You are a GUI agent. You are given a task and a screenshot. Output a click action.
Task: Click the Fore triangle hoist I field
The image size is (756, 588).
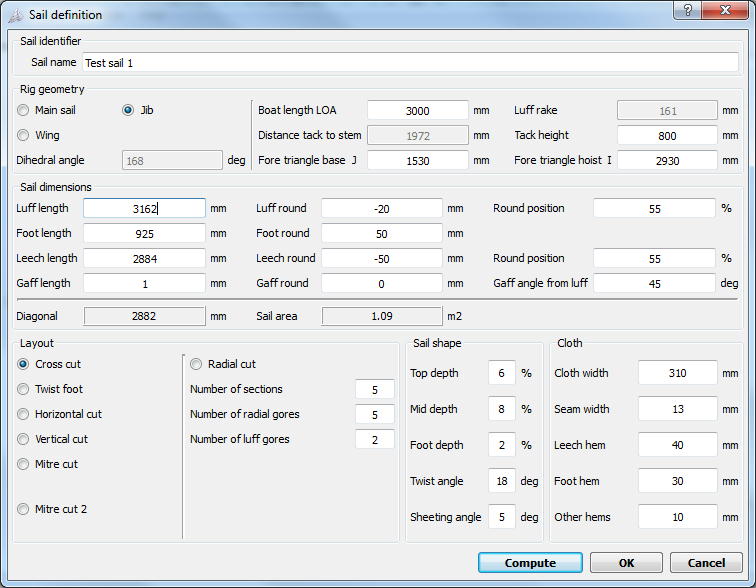(x=667, y=160)
